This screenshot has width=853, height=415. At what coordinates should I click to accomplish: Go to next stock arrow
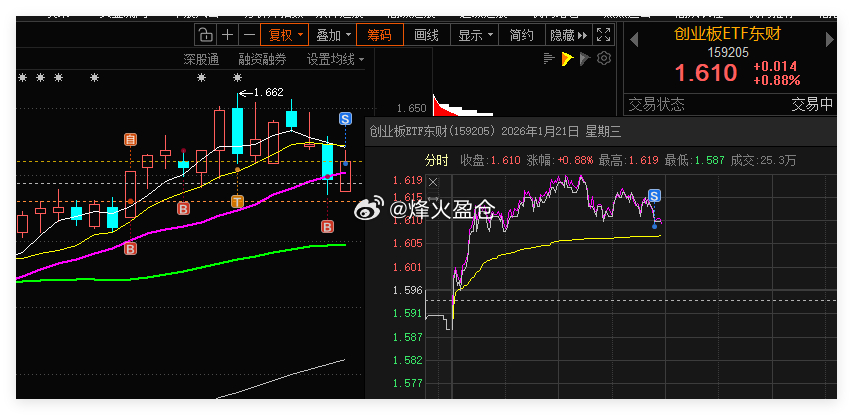pyautogui.click(x=830, y=40)
